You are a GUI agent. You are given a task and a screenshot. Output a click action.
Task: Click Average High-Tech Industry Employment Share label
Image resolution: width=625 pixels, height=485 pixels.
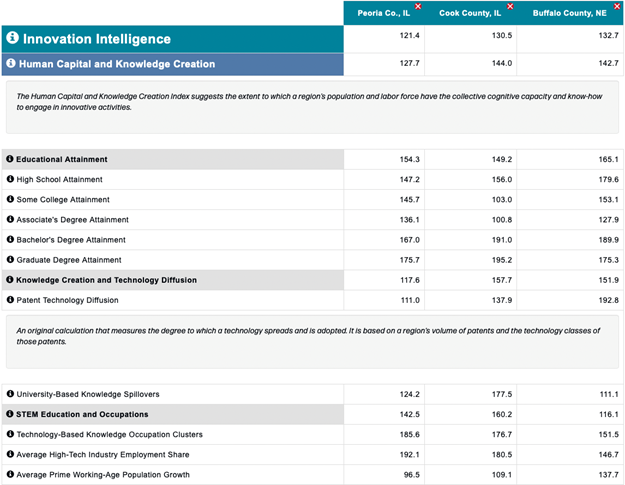pos(103,455)
